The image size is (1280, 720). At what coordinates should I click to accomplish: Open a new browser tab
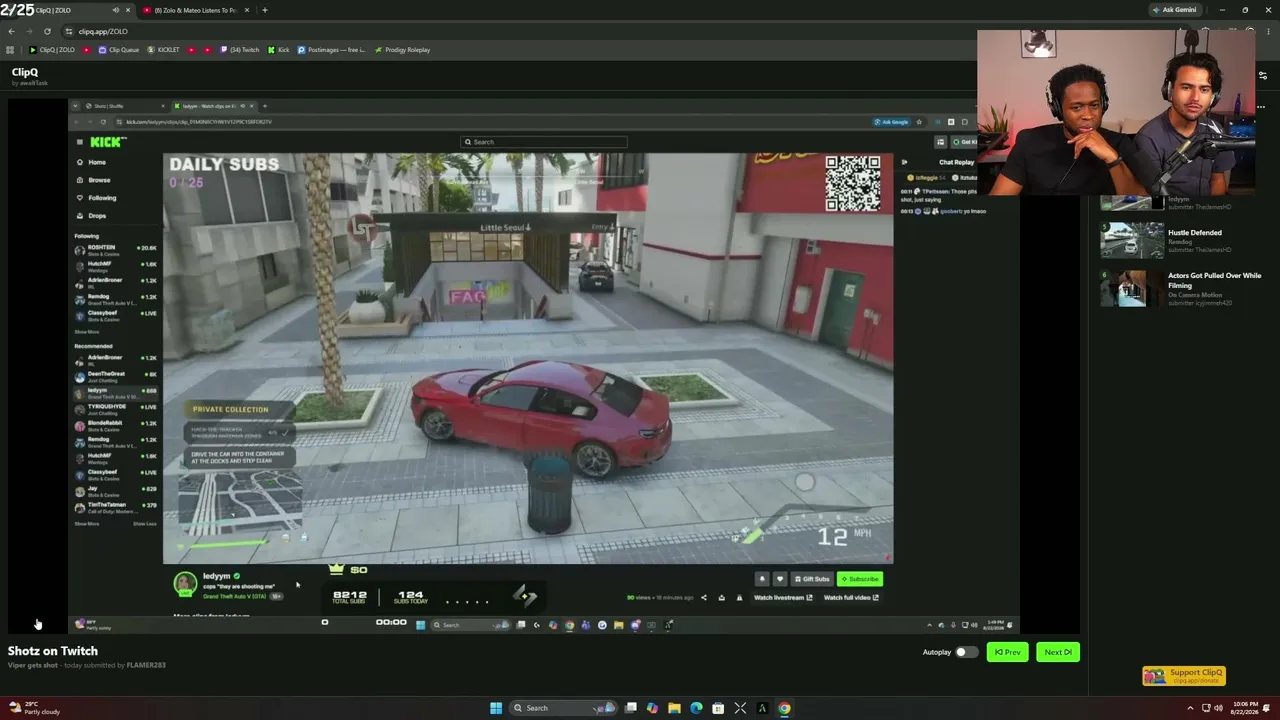click(264, 10)
